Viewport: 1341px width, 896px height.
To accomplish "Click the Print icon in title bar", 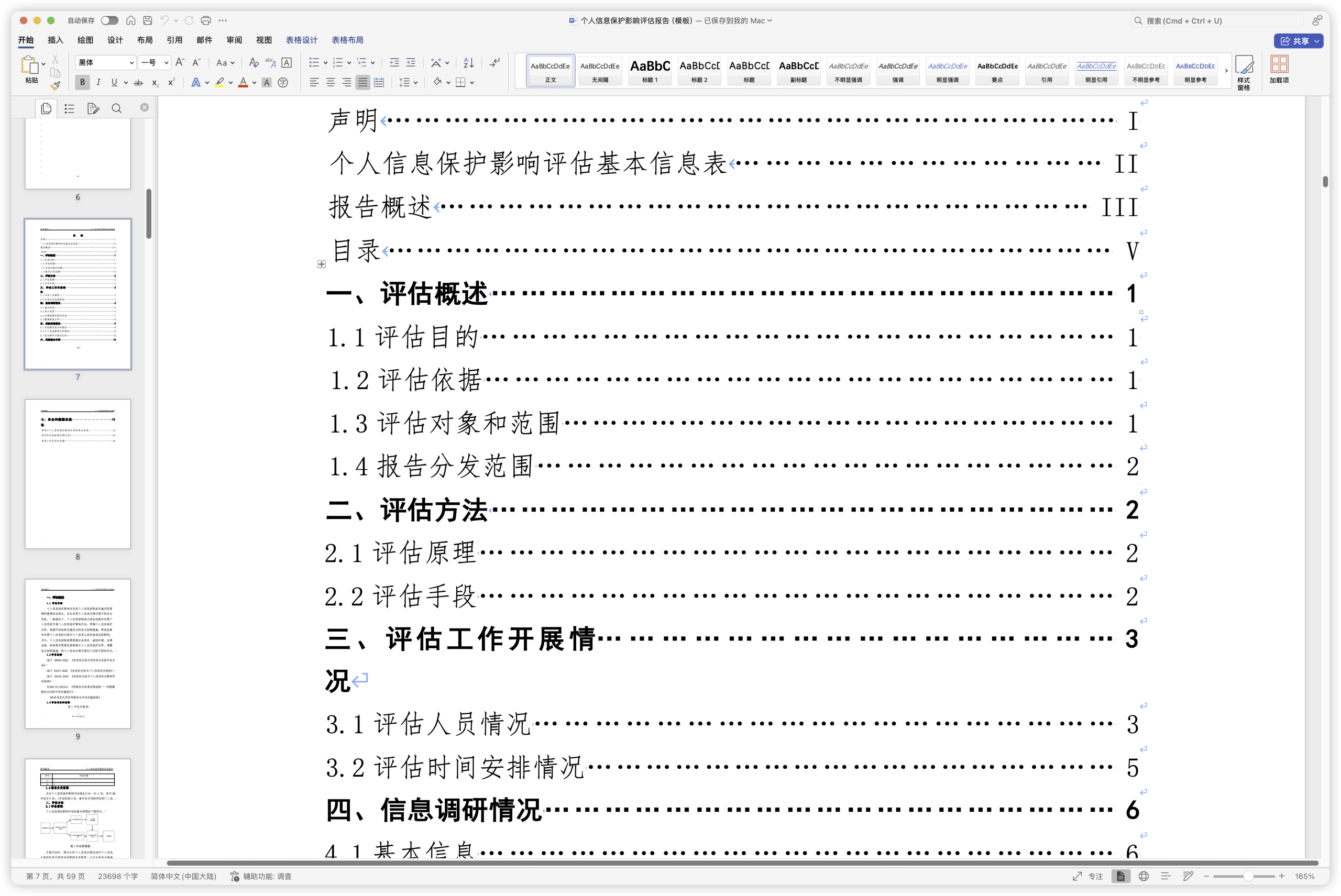I will coord(206,20).
